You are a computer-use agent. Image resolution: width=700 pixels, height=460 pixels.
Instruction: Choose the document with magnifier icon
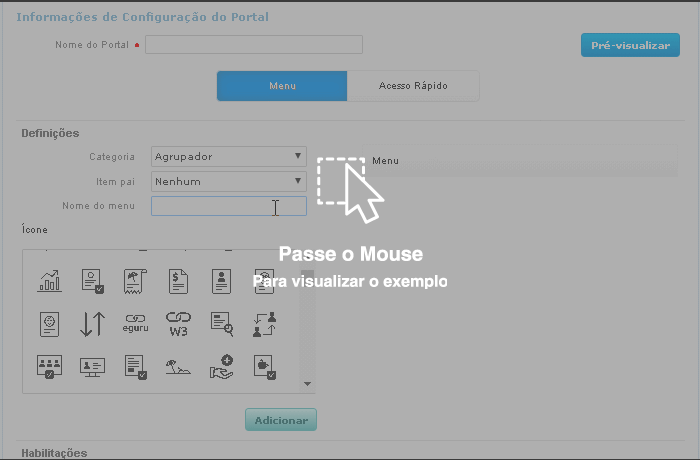click(x=221, y=324)
